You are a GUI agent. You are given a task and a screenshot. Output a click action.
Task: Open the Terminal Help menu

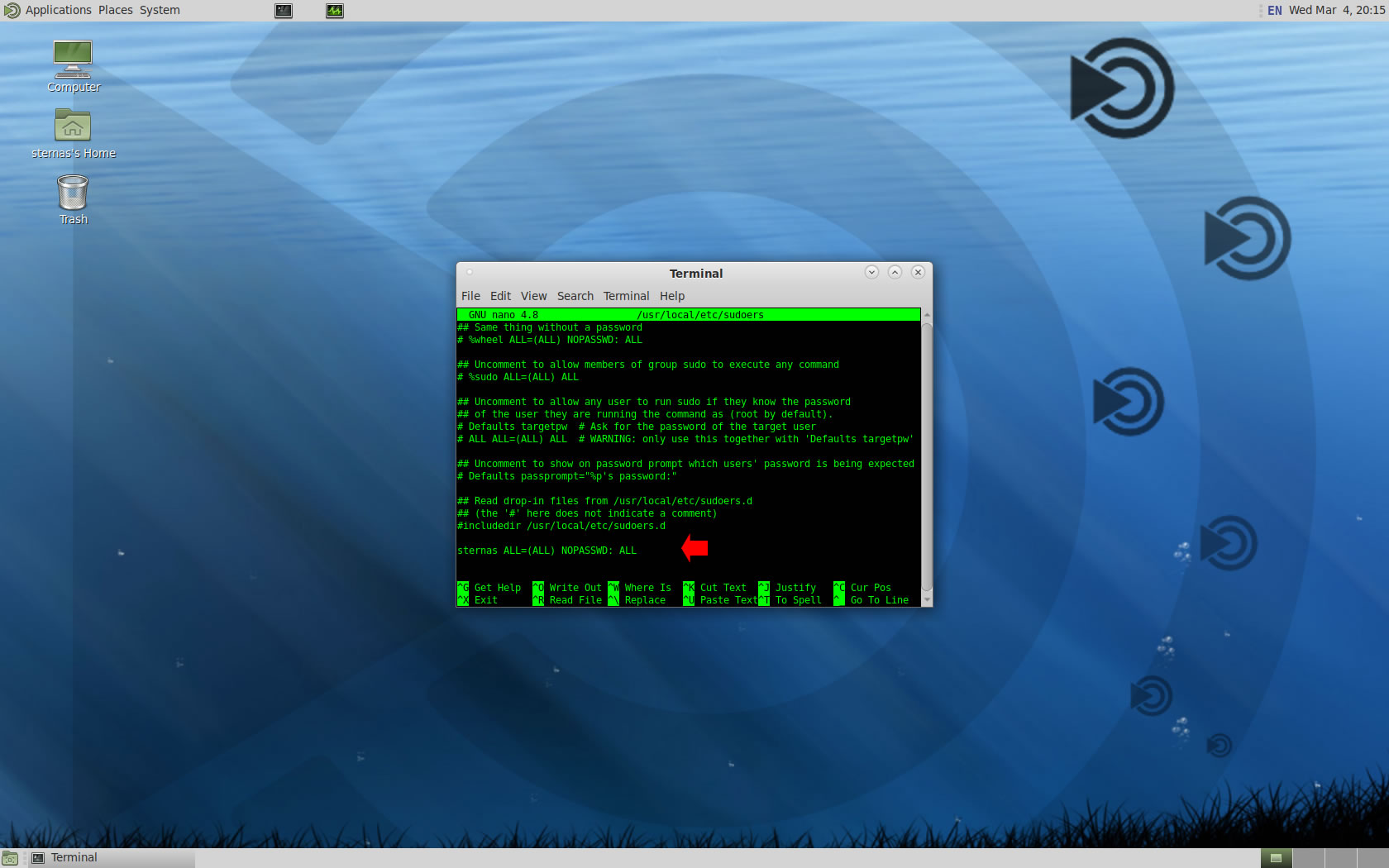672,296
